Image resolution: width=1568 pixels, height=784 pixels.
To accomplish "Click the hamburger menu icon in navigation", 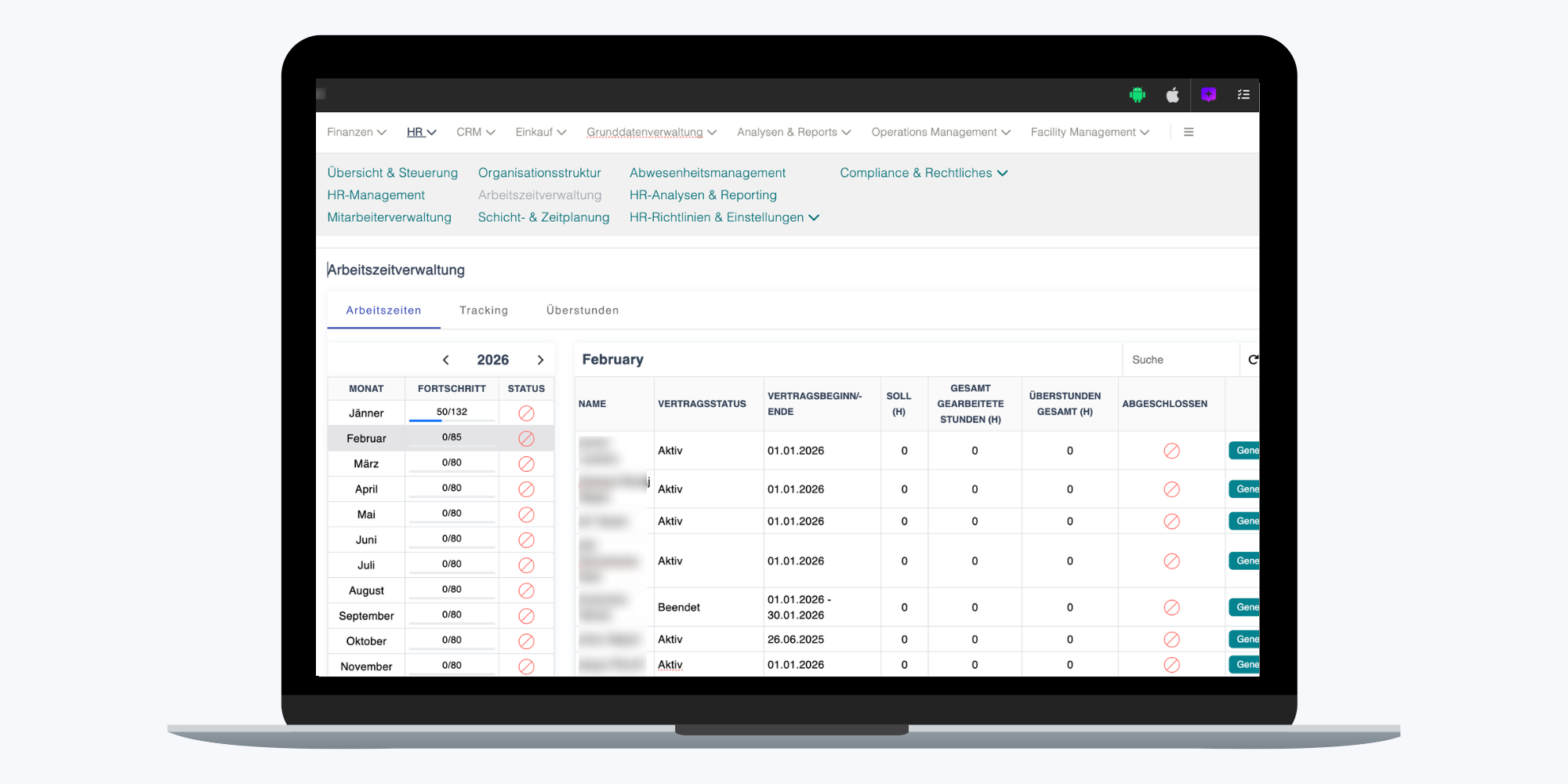I will pos(1189,132).
